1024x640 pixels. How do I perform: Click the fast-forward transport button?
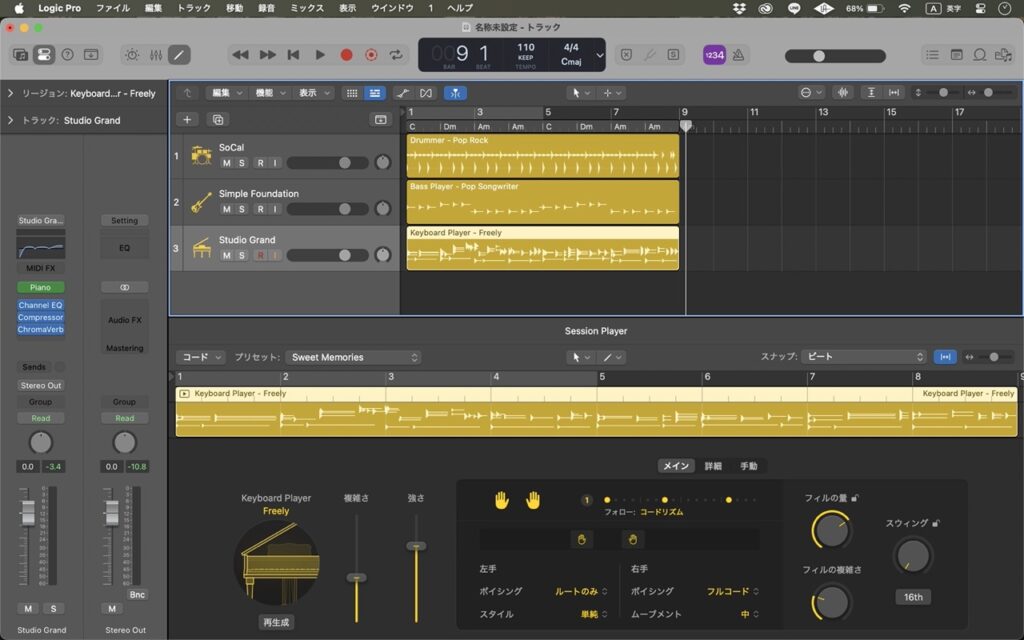pos(268,55)
